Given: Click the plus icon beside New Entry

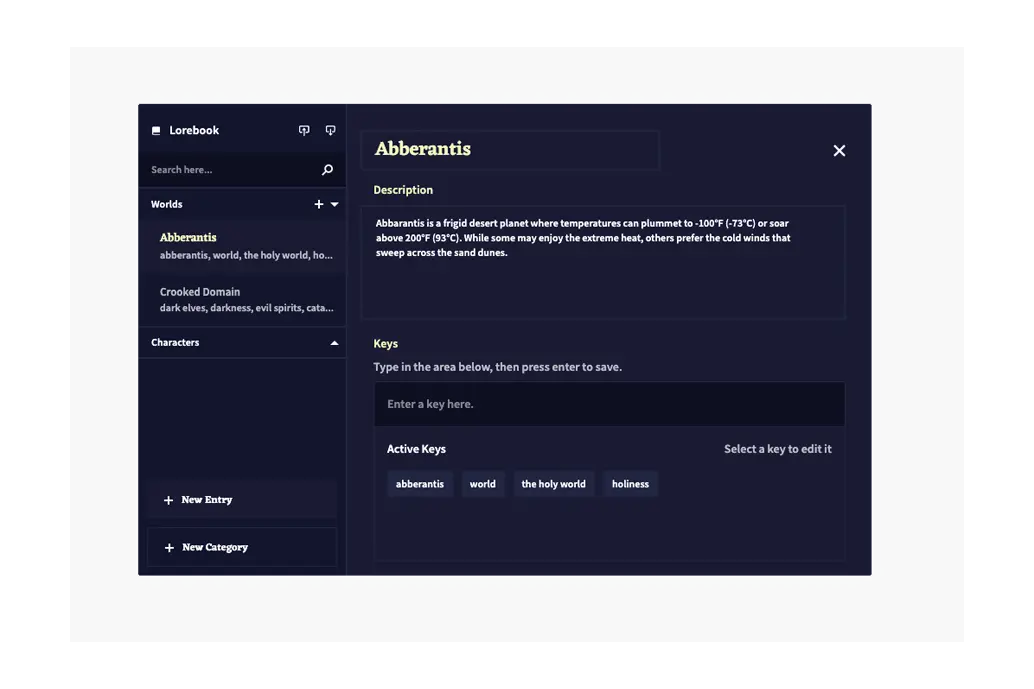Looking at the screenshot, I should click(168, 500).
